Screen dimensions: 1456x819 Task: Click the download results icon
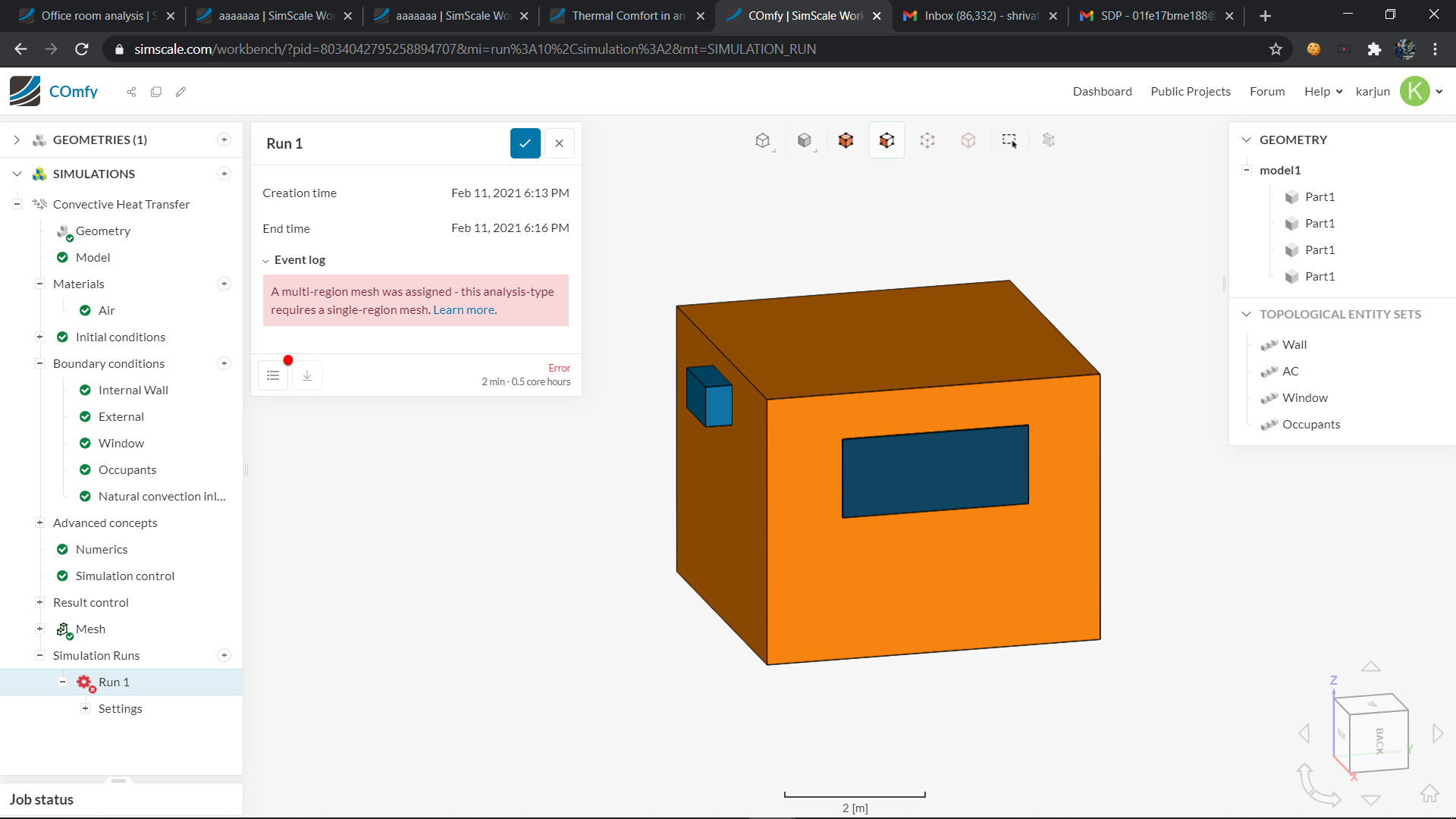(x=307, y=375)
